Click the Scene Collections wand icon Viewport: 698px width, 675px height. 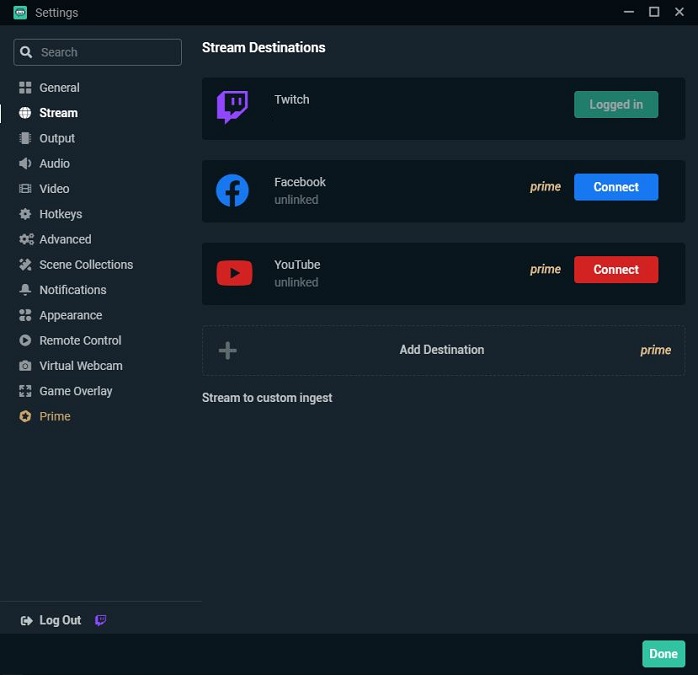click(x=25, y=265)
